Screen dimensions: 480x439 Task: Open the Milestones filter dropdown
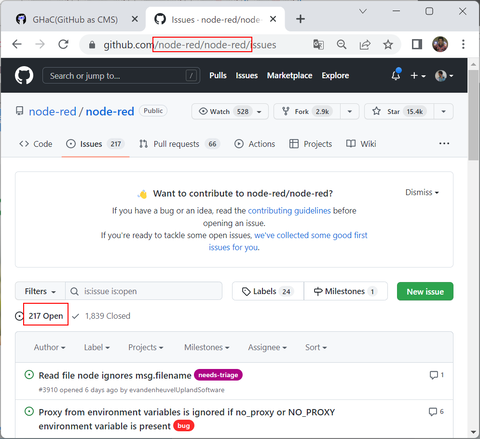[x=207, y=347]
